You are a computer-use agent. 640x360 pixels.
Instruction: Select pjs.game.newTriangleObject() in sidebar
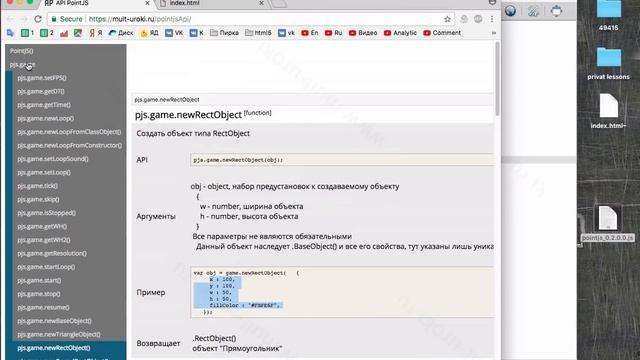59,334
